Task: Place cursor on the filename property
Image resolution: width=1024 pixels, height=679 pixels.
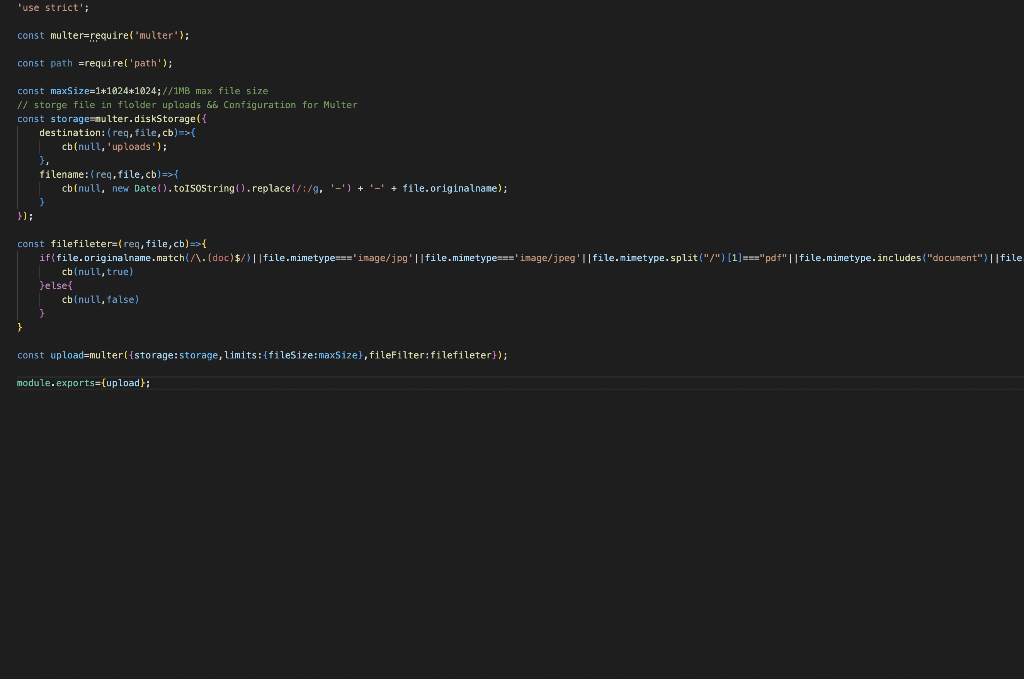Action: (x=58, y=174)
